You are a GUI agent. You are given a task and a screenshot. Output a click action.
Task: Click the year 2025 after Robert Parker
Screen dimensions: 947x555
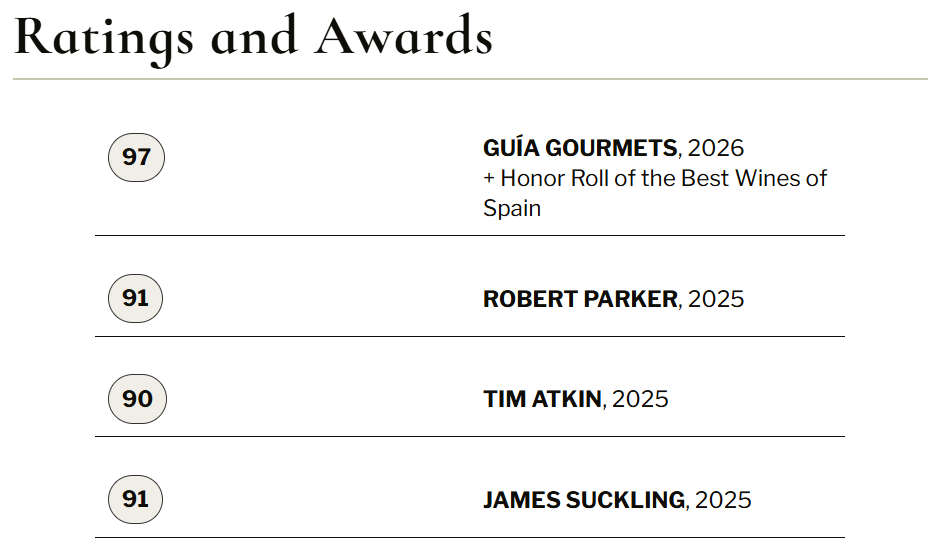716,299
